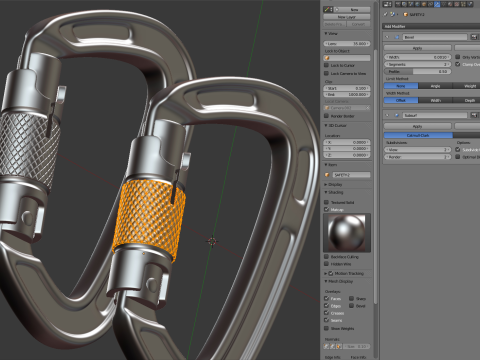
Task: Collapse the Mesh Display panel
Action: [x=326, y=281]
